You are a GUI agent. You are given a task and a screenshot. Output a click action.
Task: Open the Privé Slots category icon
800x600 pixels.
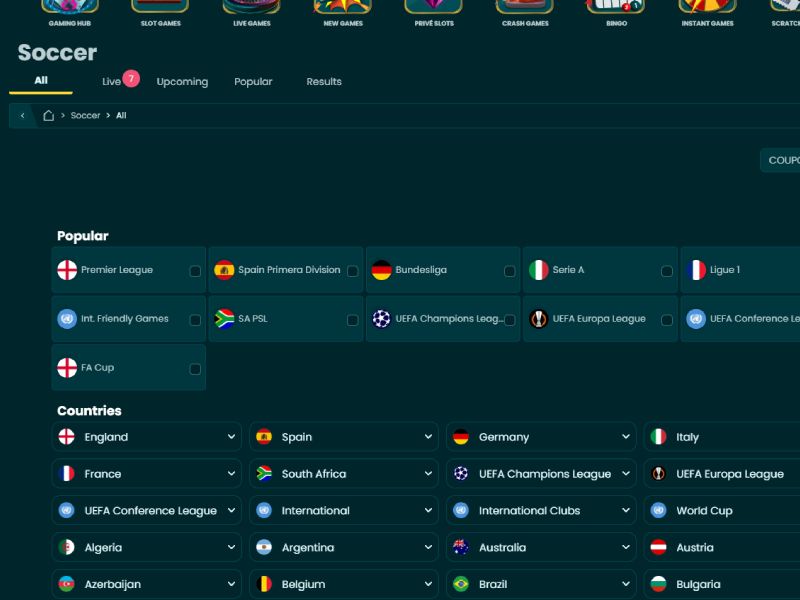[434, 7]
